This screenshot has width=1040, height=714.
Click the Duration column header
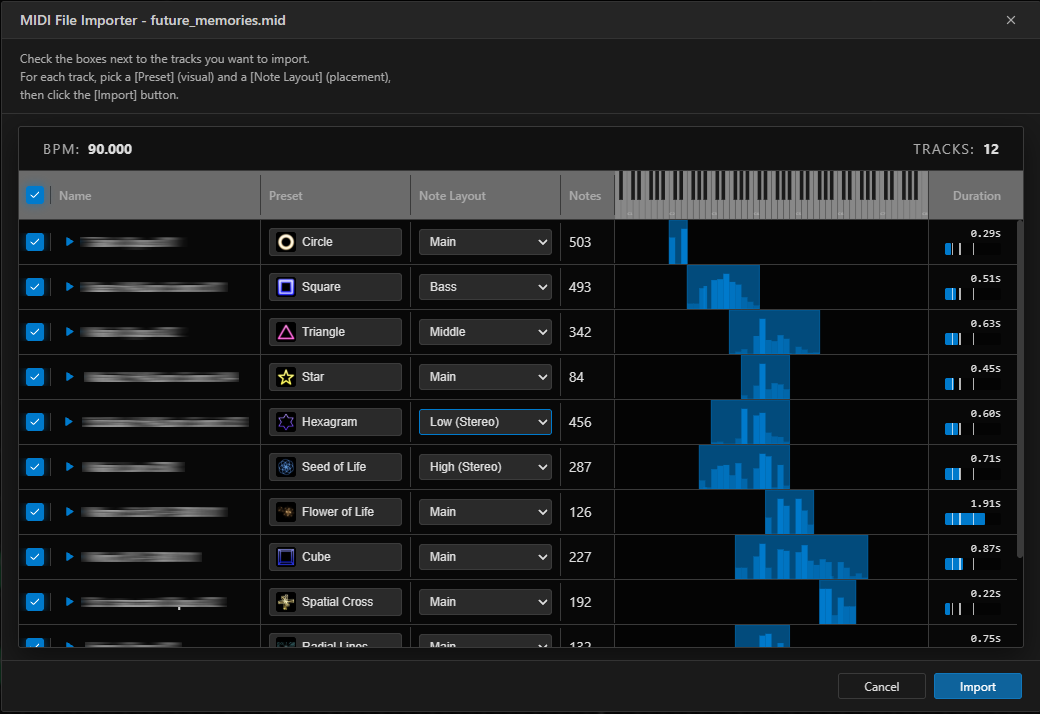[976, 196]
